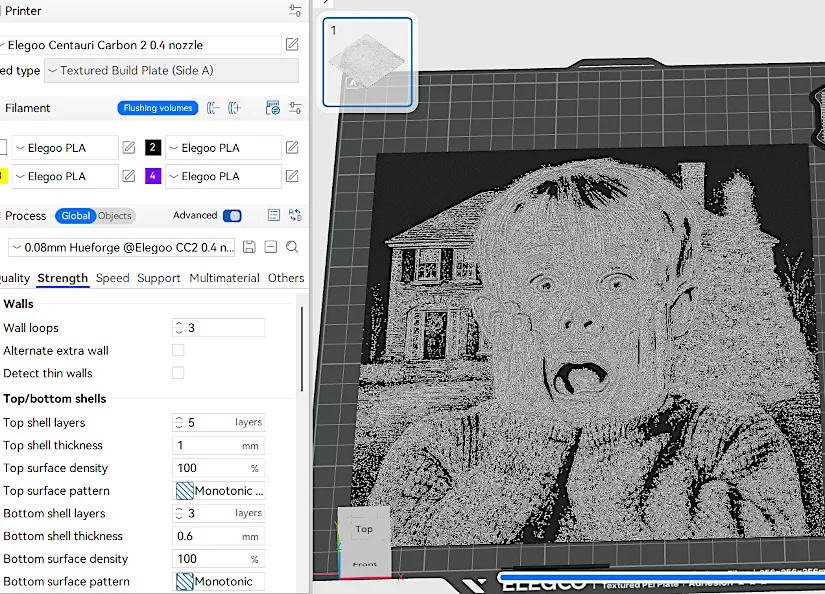Toggle the Advanced mode switch
The width and height of the screenshot is (825, 594).
click(232, 216)
